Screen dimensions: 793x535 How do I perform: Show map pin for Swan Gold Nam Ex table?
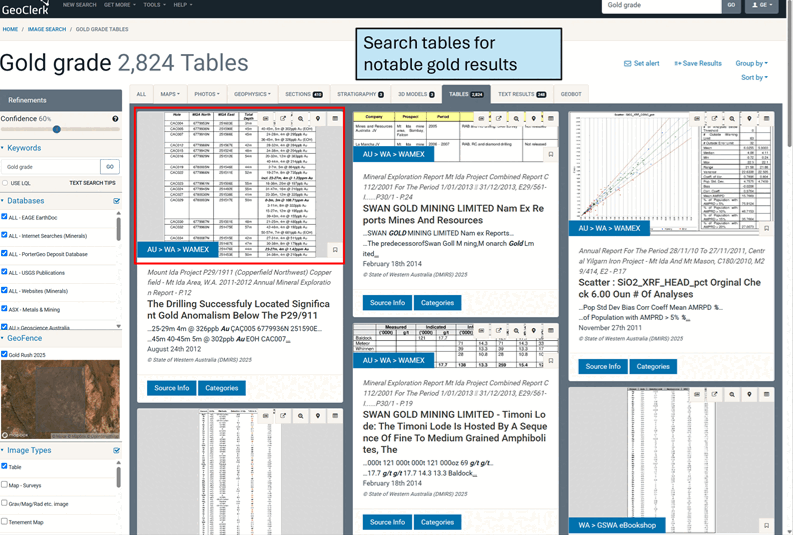[x=533, y=118]
